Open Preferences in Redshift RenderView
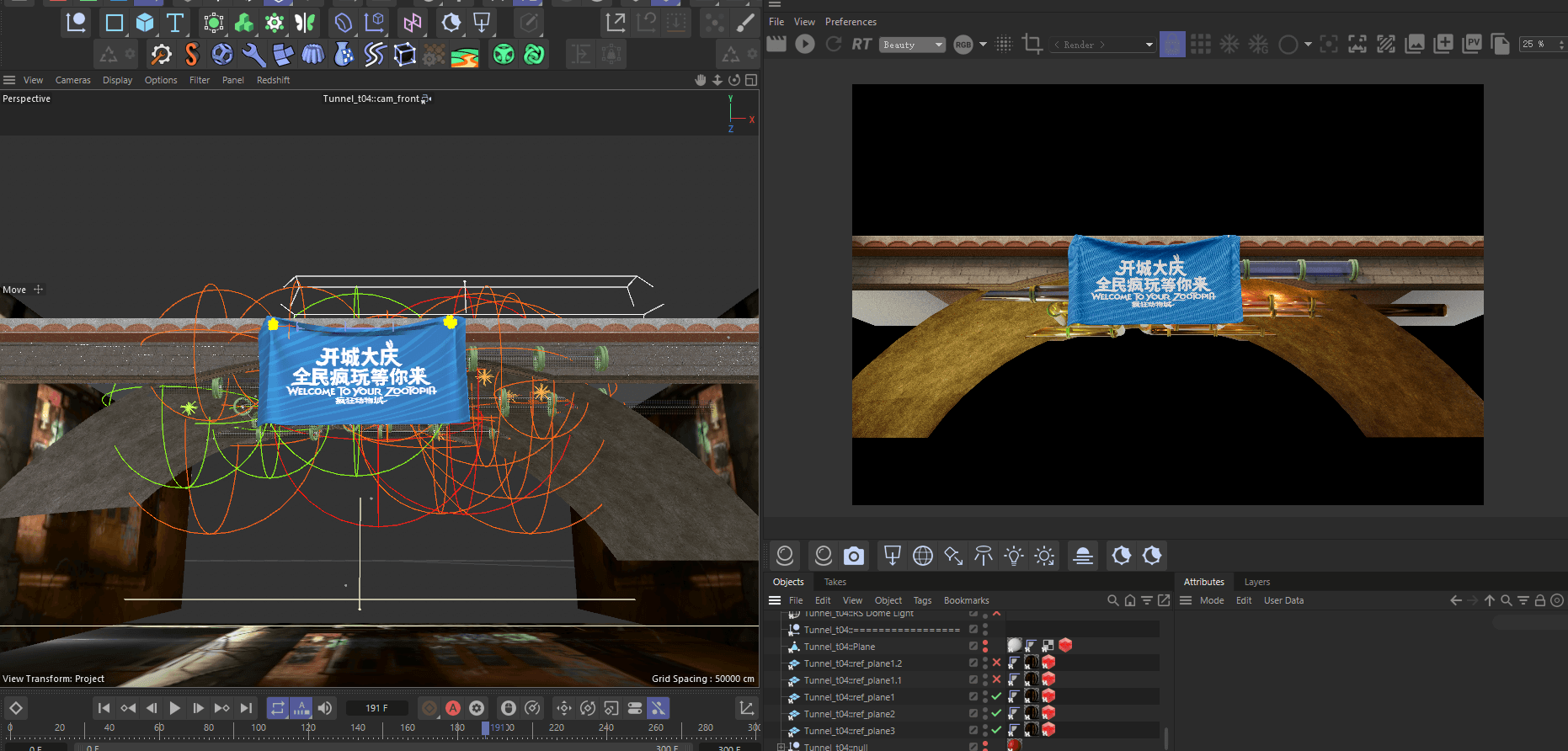Image resolution: width=1568 pixels, height=751 pixels. tap(850, 22)
